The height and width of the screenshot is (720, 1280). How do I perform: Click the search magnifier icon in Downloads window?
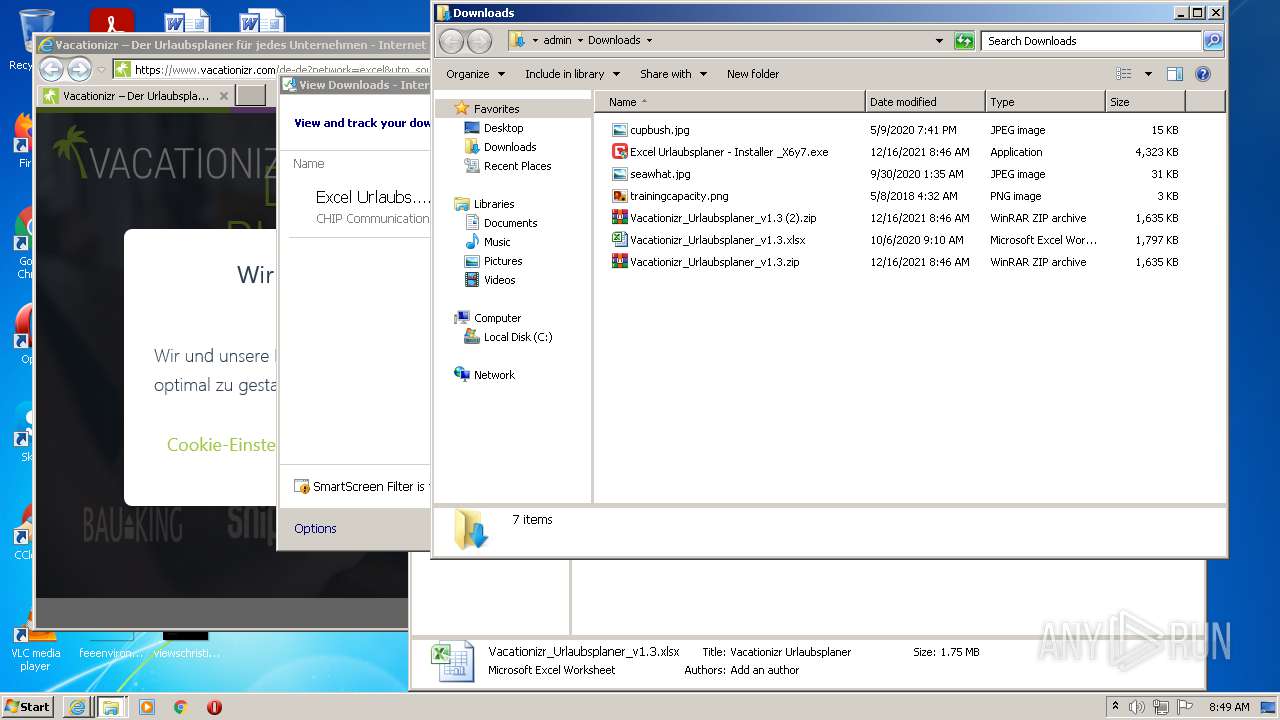pyautogui.click(x=1213, y=41)
